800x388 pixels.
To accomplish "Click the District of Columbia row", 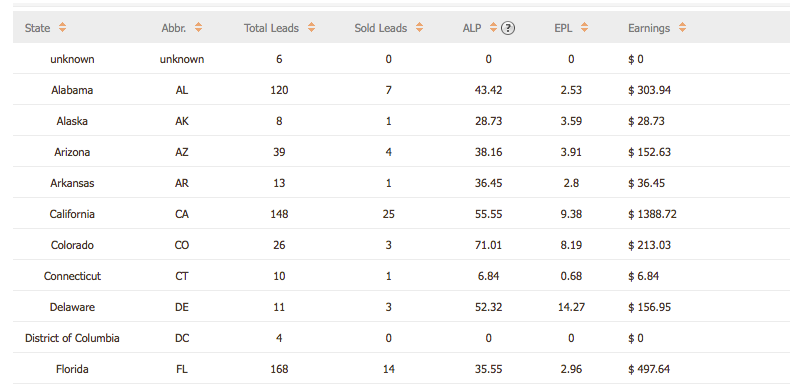I will click(x=401, y=337).
